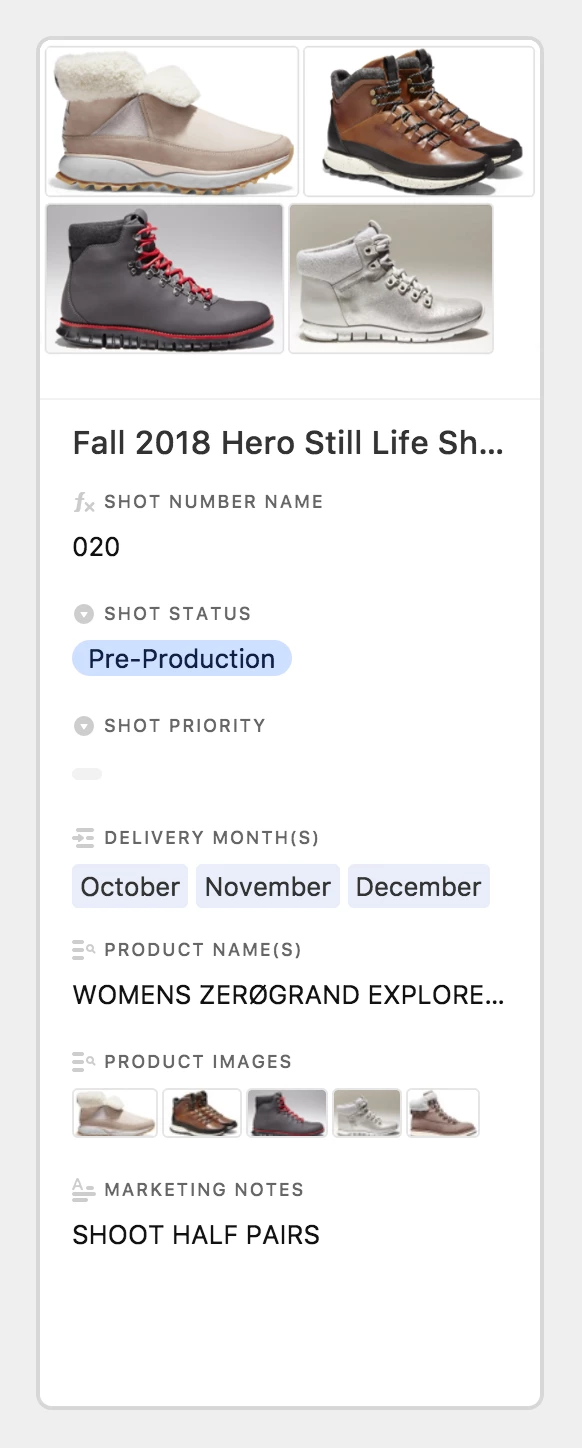This screenshot has width=582, height=1448.
Task: Click the single-select icon beside Shot Priority
Action: tap(84, 726)
